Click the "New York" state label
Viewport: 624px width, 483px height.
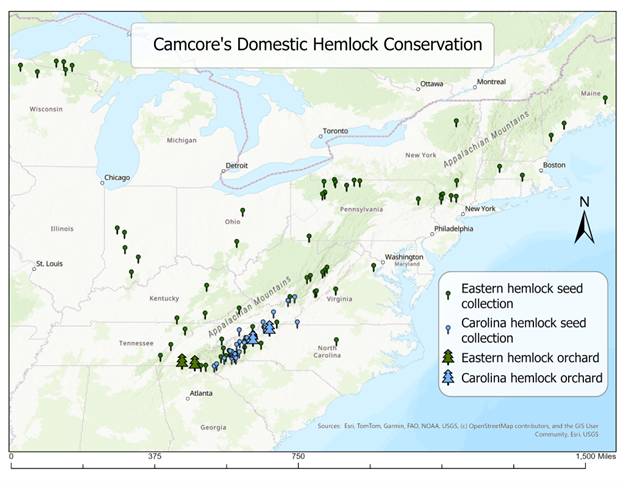pyautogui.click(x=421, y=155)
